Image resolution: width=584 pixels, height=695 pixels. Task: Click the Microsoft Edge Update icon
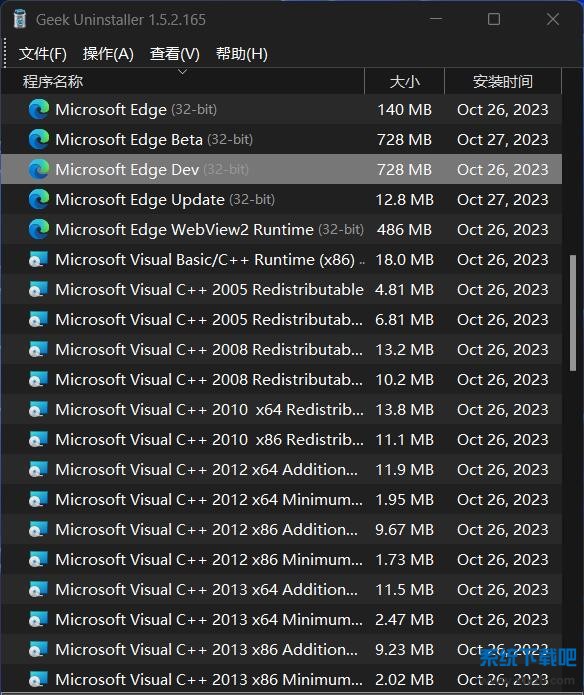point(39,199)
